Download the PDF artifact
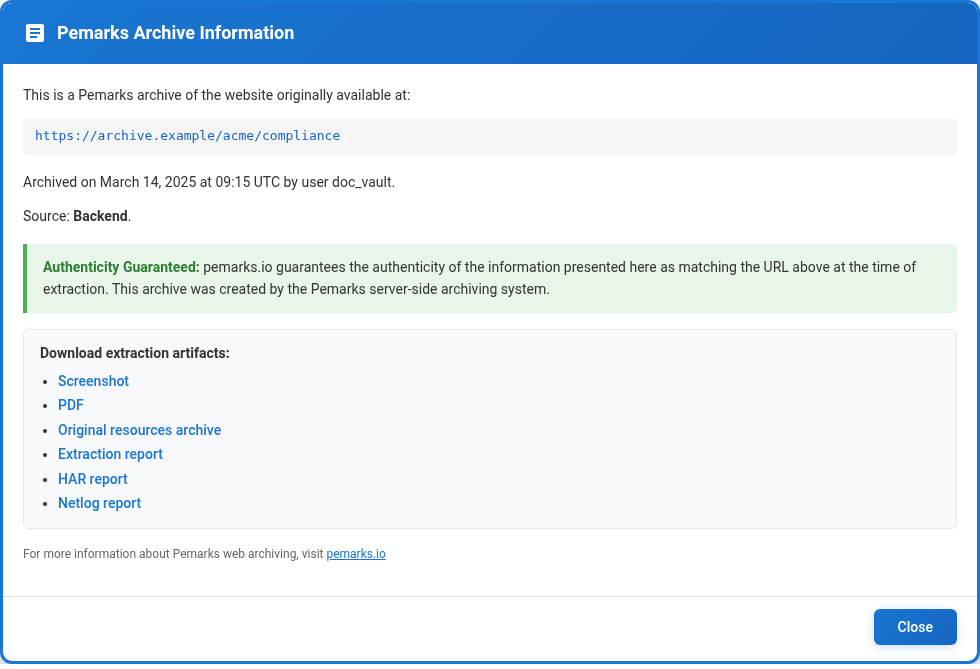The height and width of the screenshot is (669, 980). coord(71,405)
